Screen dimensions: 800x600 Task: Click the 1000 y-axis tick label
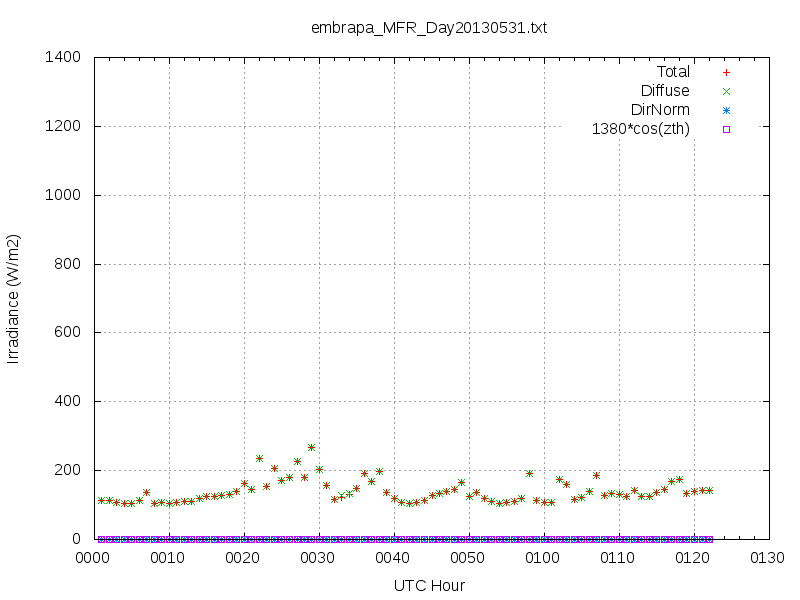(63, 195)
